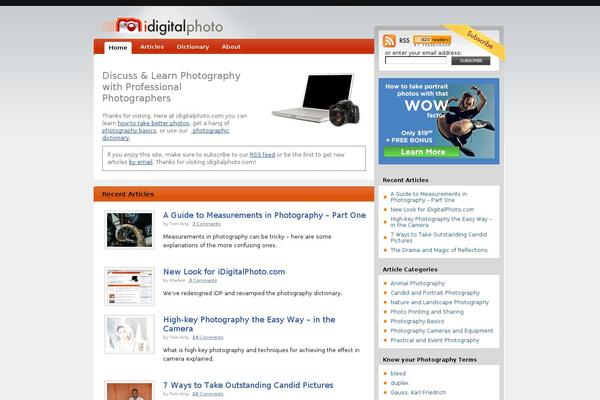This screenshot has width=600, height=400.
Task: Click the Candid Pictures article thumbnail
Action: point(129,390)
